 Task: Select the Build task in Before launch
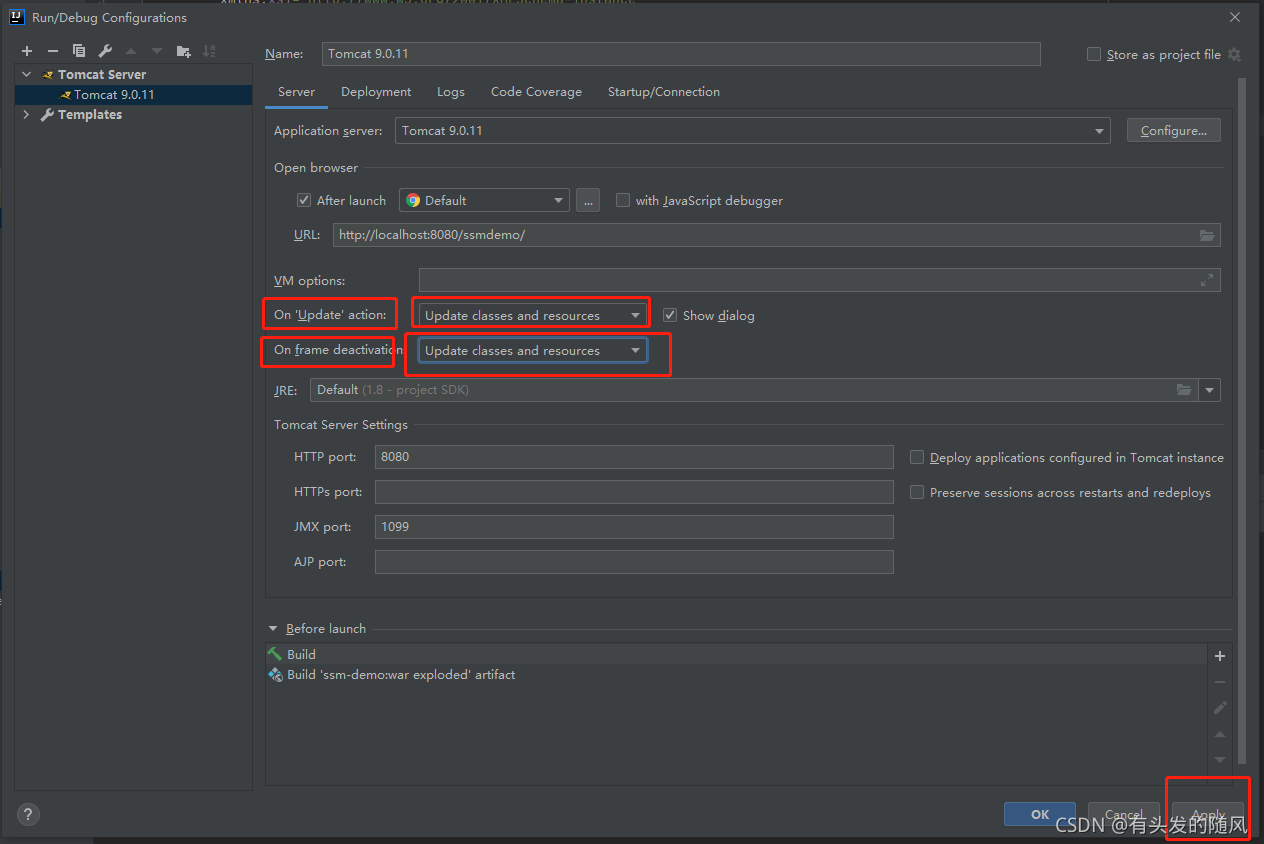point(736,654)
